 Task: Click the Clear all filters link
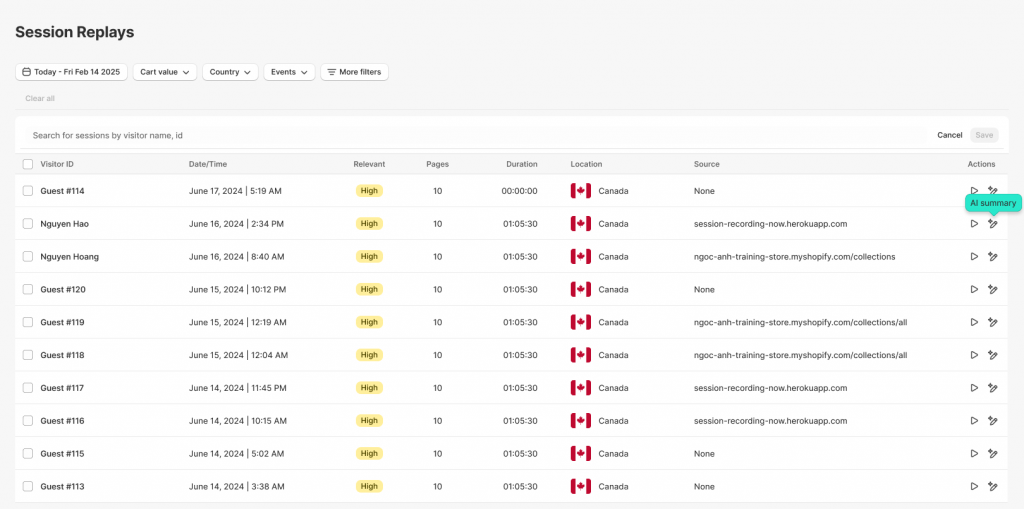40,99
